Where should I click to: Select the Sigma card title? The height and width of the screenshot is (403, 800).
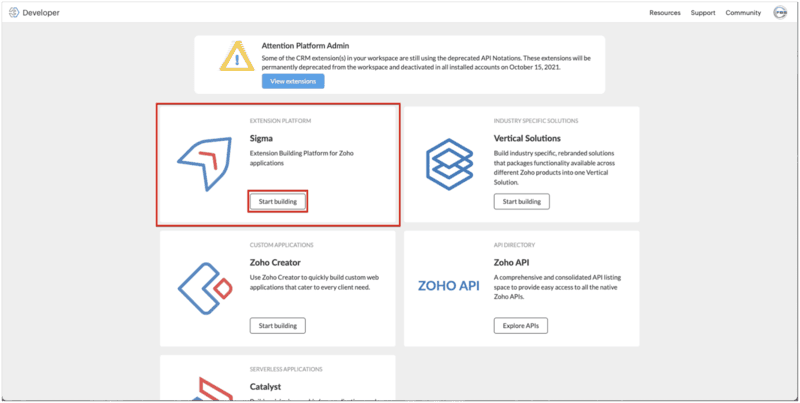click(261, 138)
